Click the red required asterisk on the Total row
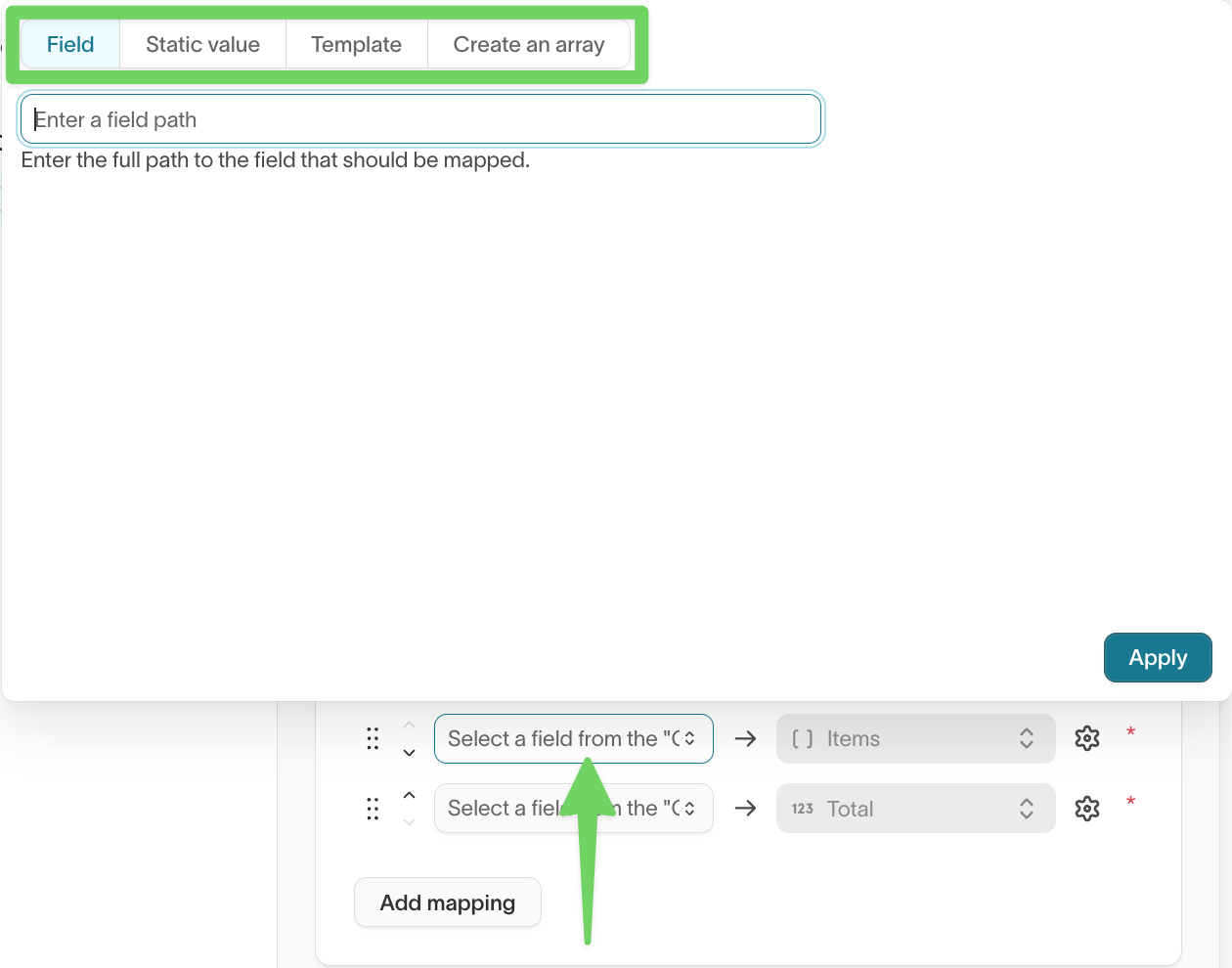The image size is (1232, 968). click(x=1130, y=802)
